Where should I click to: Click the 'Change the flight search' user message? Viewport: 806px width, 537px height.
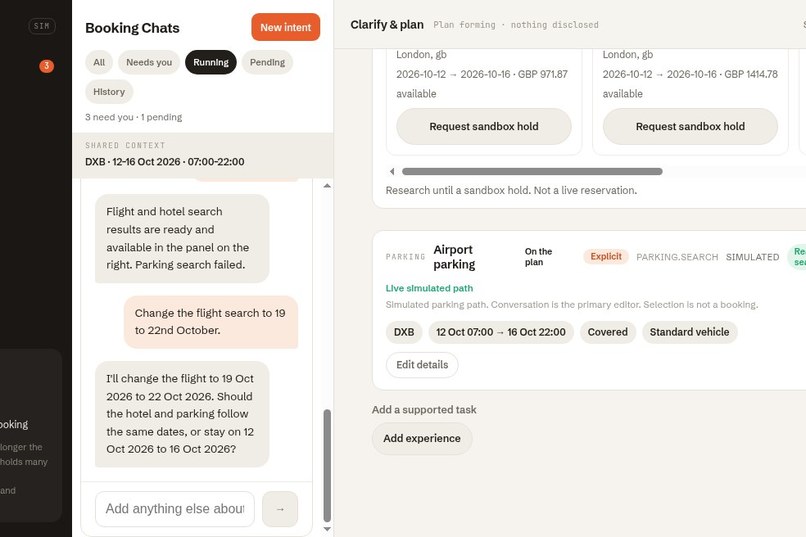click(211, 322)
